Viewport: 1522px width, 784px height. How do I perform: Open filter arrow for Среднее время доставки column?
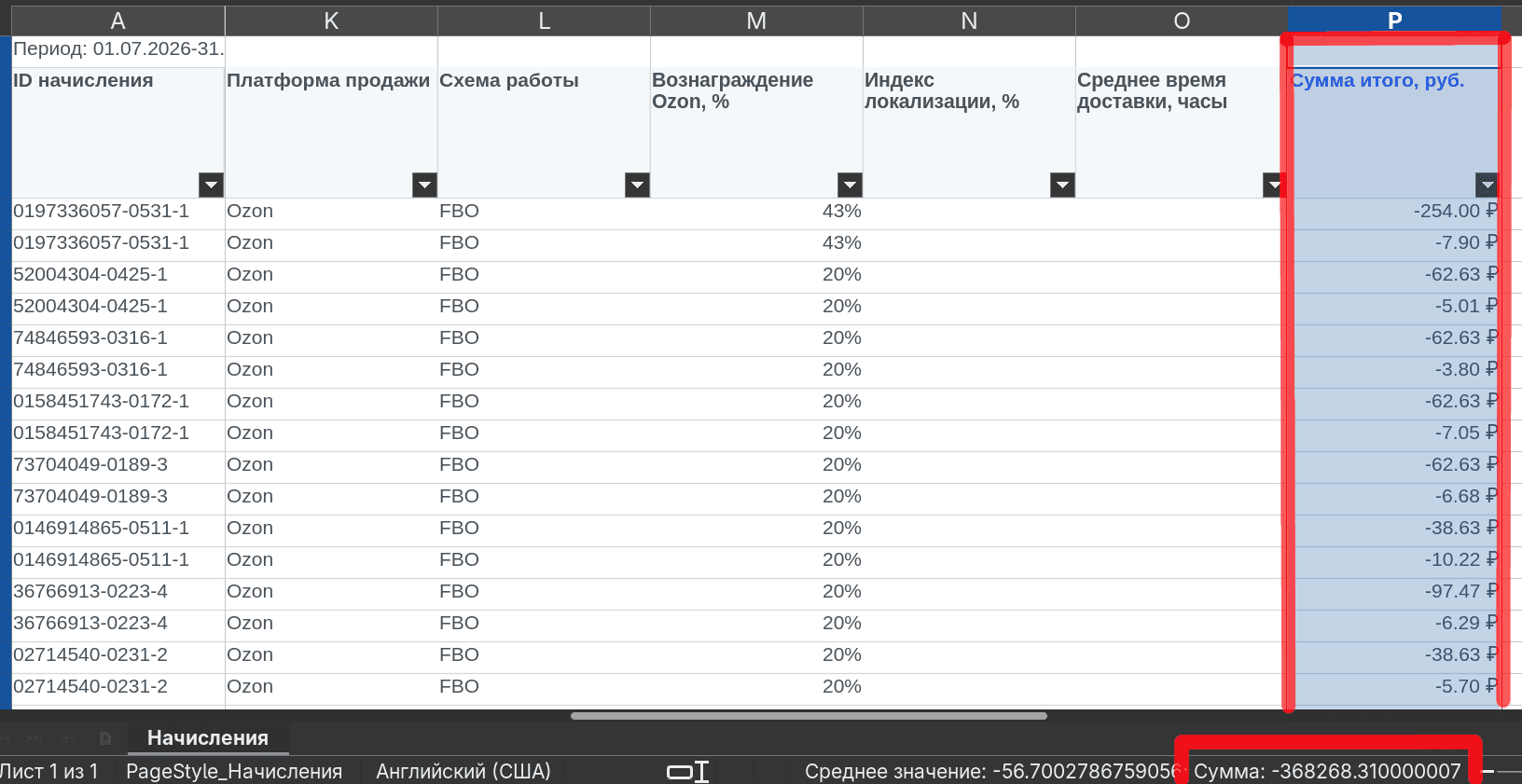click(x=1274, y=185)
